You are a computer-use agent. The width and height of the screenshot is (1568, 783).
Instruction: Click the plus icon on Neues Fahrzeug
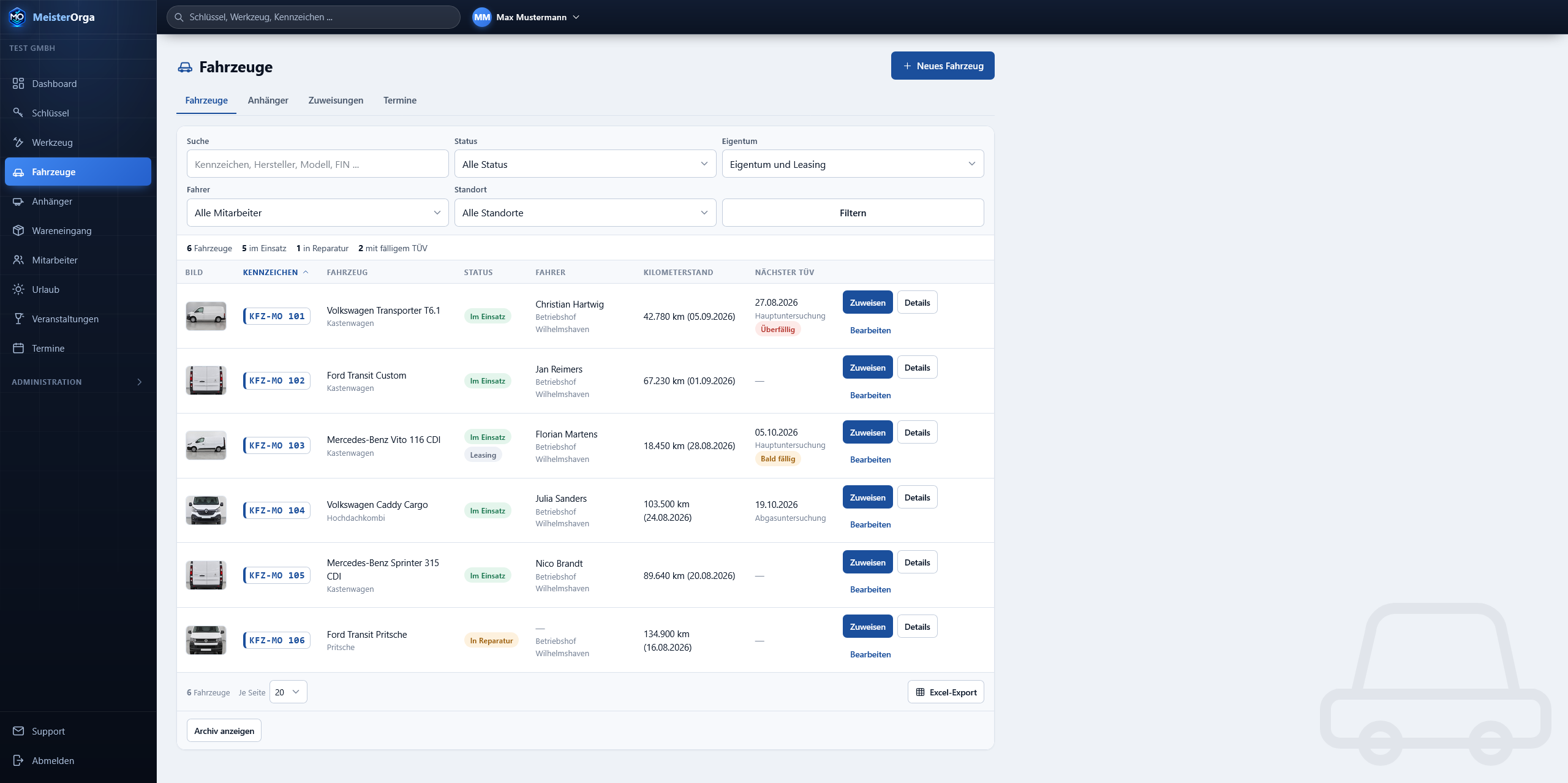(x=907, y=66)
